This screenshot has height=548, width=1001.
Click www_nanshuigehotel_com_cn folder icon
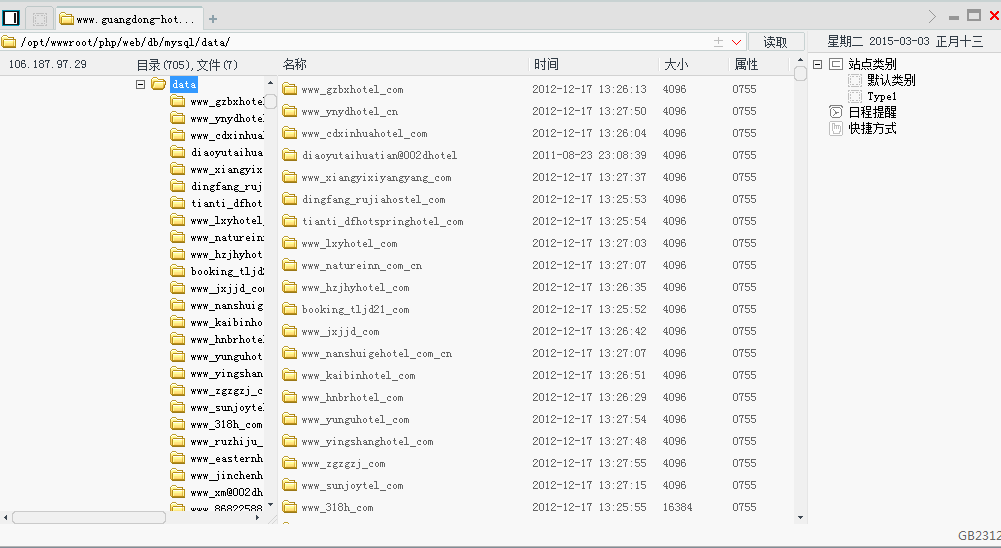[290, 353]
